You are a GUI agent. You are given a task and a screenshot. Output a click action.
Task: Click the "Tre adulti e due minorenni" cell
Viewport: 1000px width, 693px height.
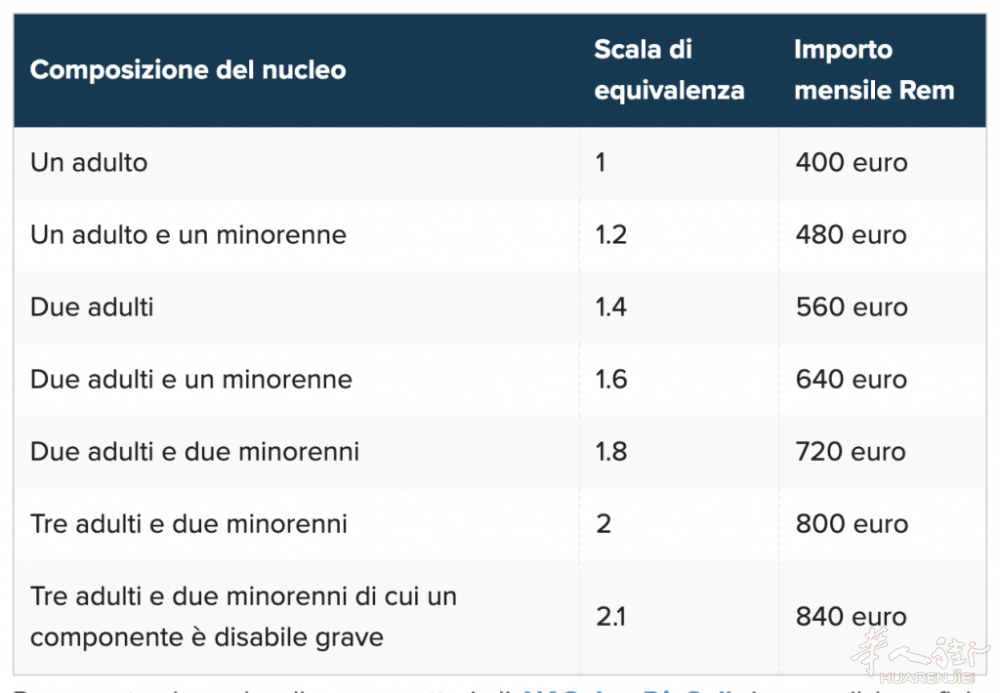coord(189,524)
